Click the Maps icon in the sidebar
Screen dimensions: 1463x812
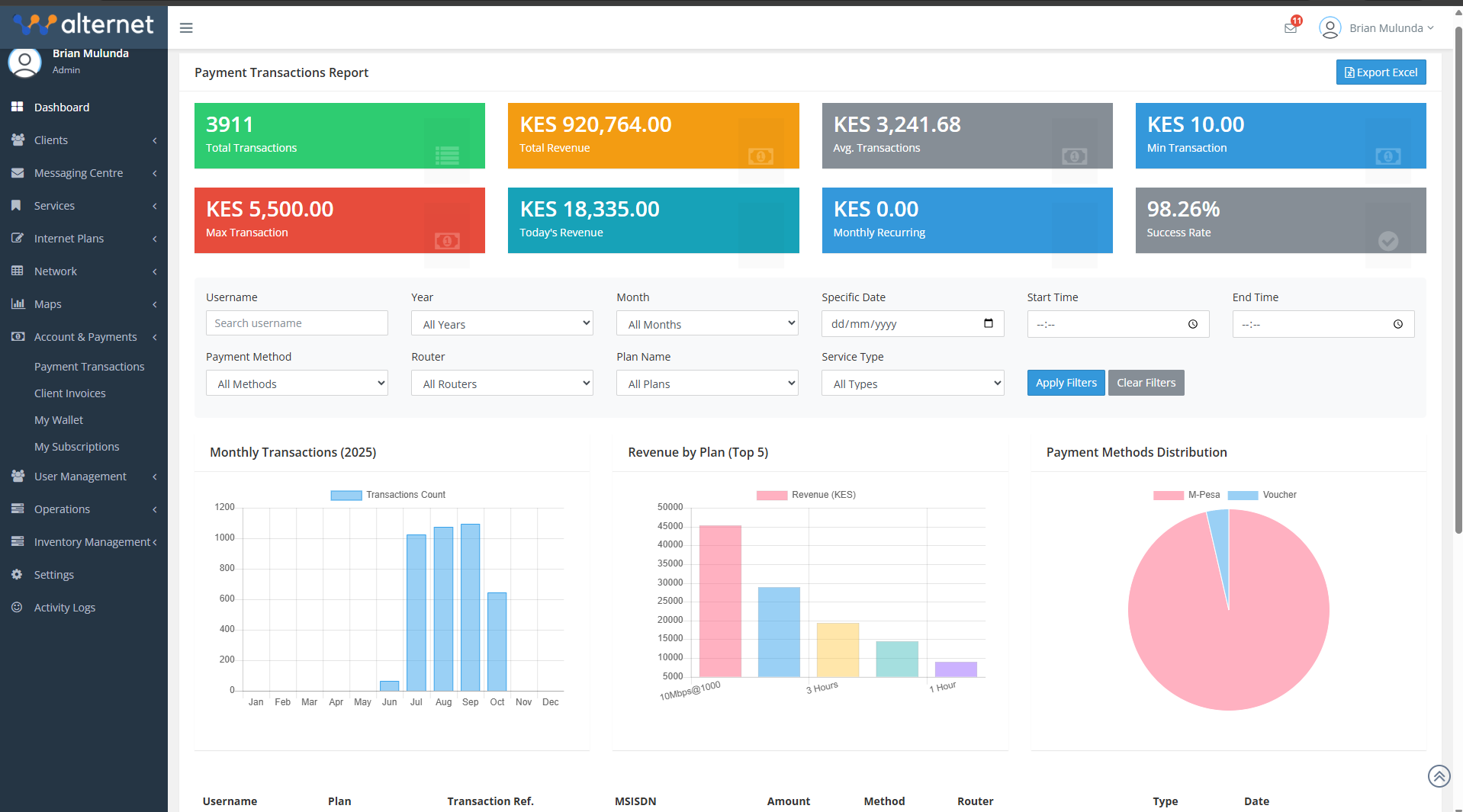(18, 303)
